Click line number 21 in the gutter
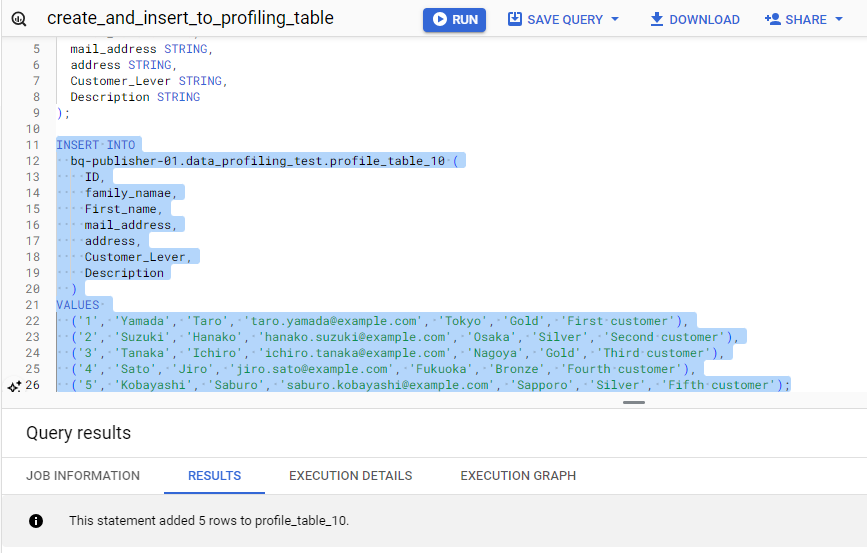This screenshot has height=553, width=867. pos(33,305)
